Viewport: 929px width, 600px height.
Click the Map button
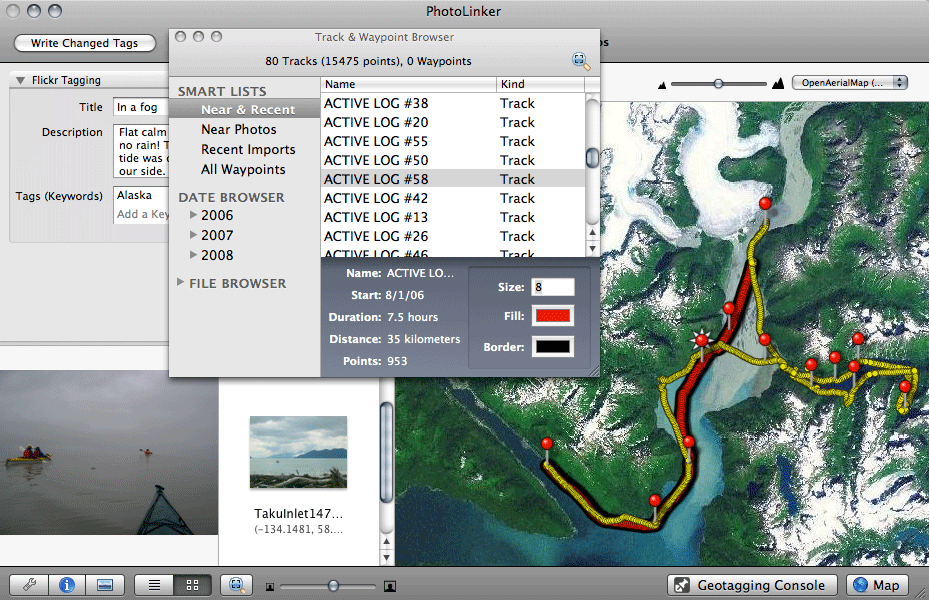click(x=877, y=585)
